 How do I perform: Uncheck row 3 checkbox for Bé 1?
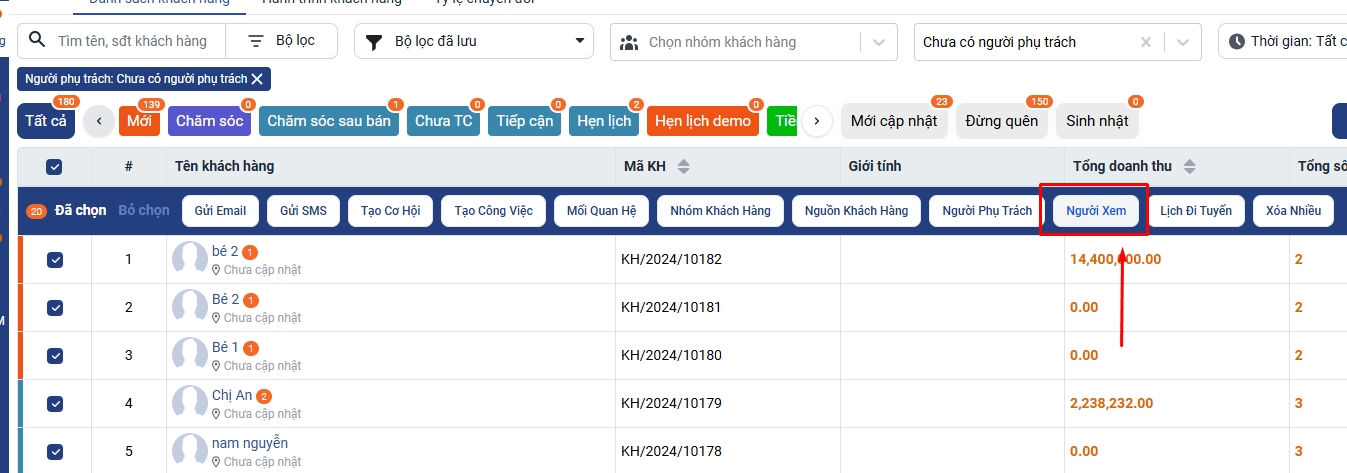point(55,355)
